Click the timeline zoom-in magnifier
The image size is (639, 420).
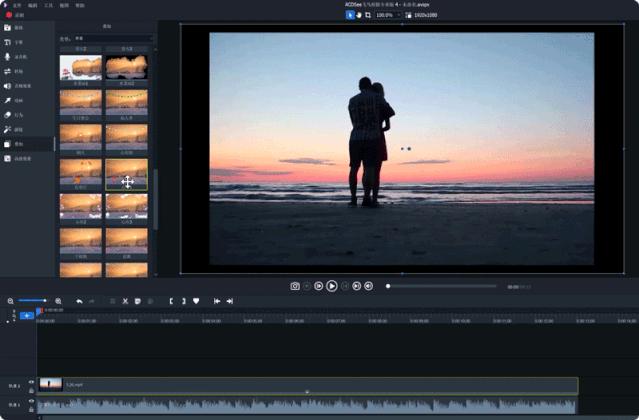[58, 300]
